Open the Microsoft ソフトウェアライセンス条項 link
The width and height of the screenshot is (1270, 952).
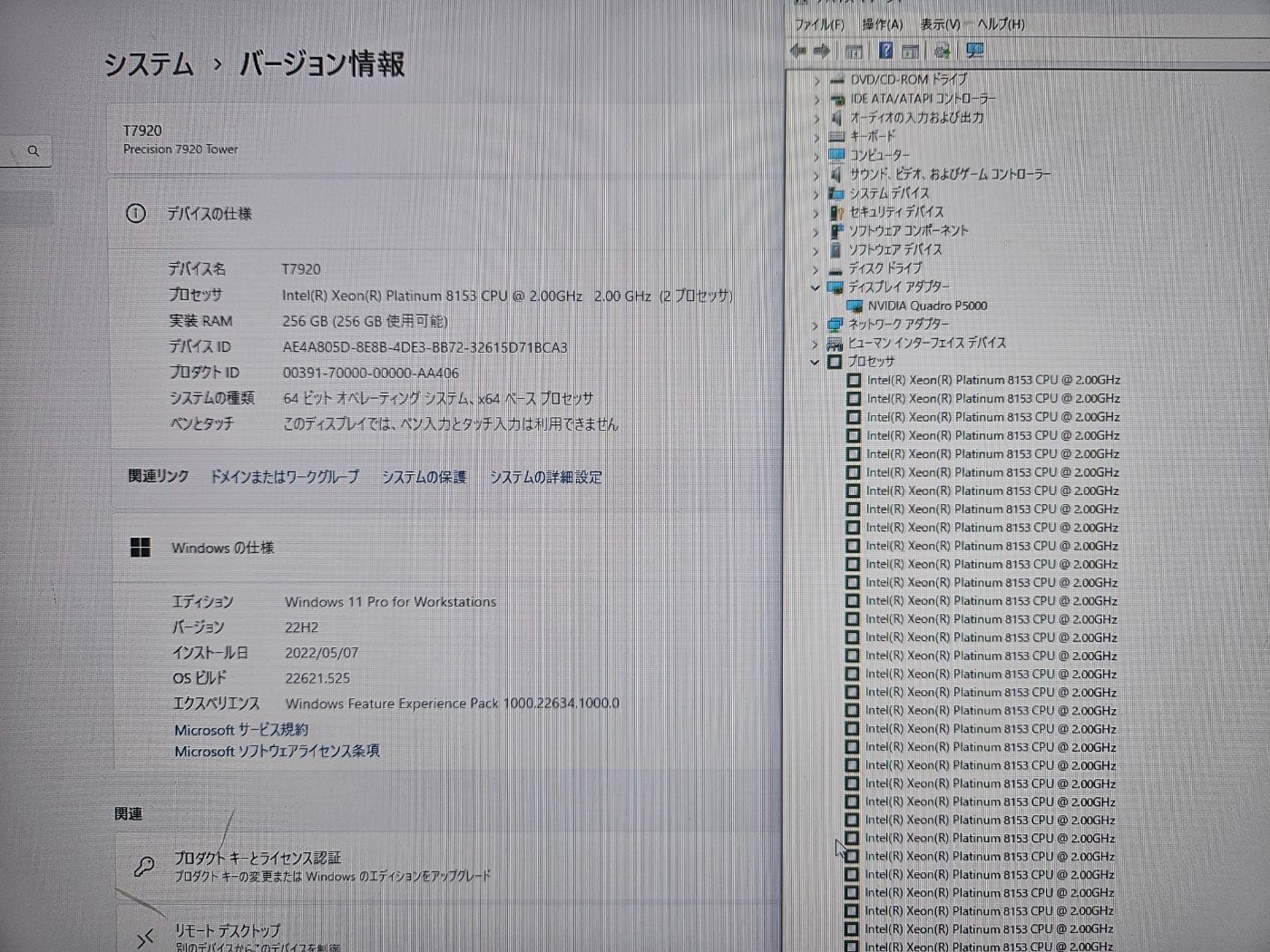[277, 752]
